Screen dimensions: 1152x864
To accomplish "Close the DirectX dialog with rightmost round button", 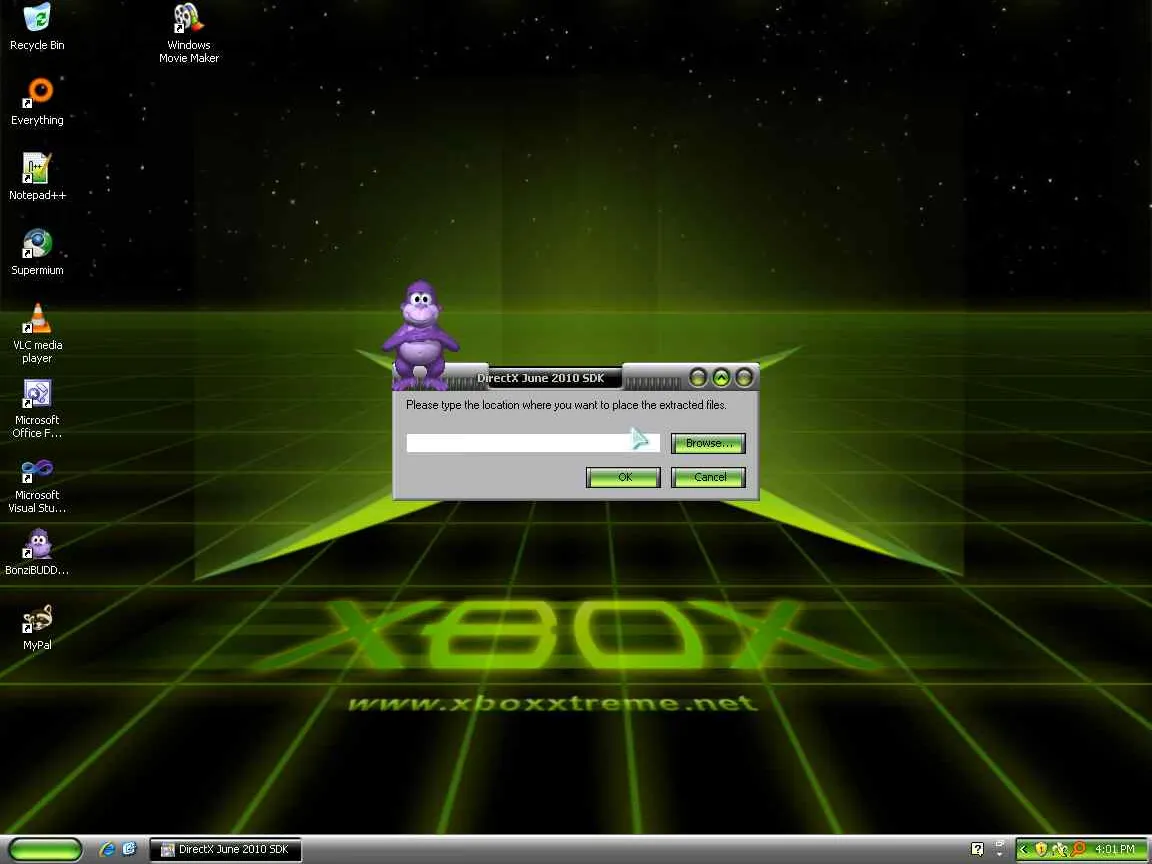I will pyautogui.click(x=744, y=378).
